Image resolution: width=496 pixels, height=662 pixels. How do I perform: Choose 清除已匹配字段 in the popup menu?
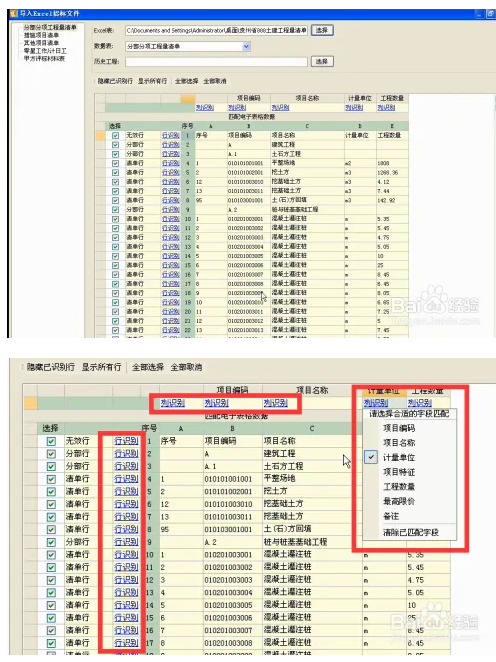pyautogui.click(x=409, y=533)
